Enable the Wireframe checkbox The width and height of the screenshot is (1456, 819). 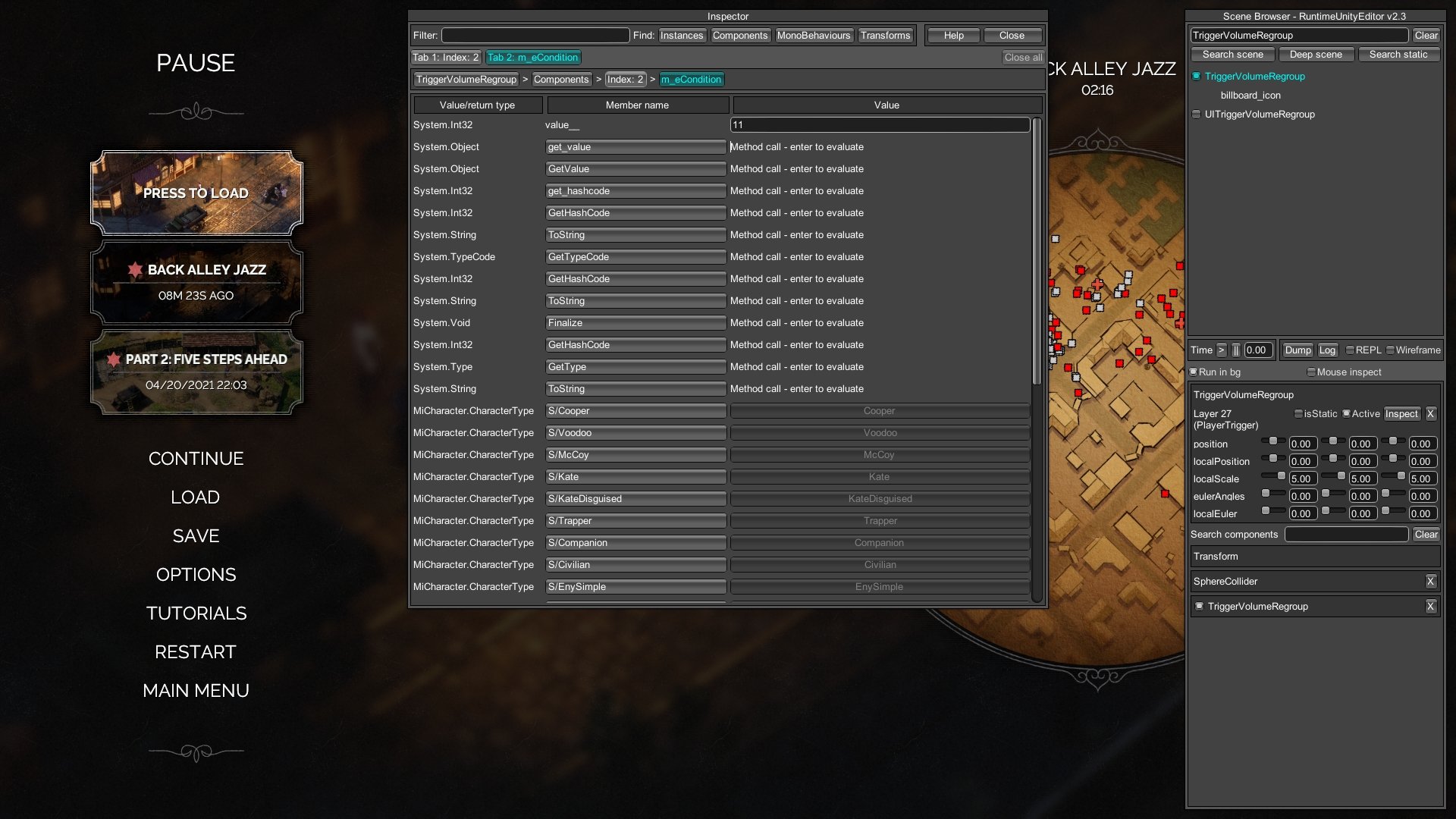click(x=1390, y=350)
